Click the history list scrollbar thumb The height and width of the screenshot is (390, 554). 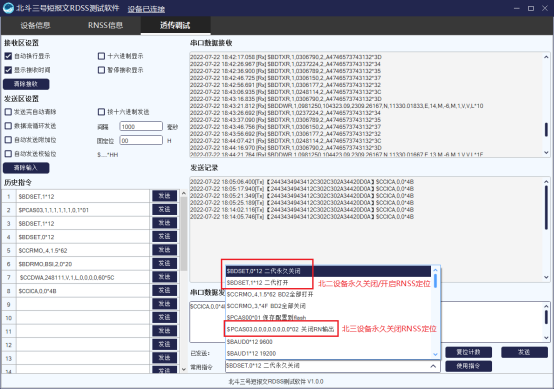point(184,234)
